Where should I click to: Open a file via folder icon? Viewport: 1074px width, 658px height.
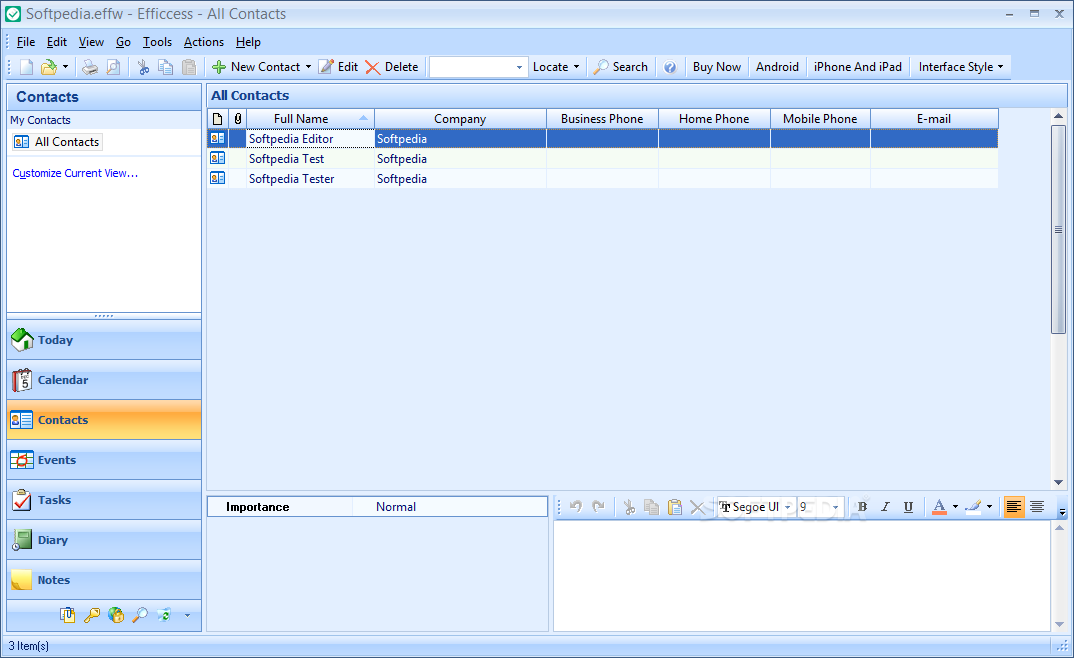click(49, 67)
